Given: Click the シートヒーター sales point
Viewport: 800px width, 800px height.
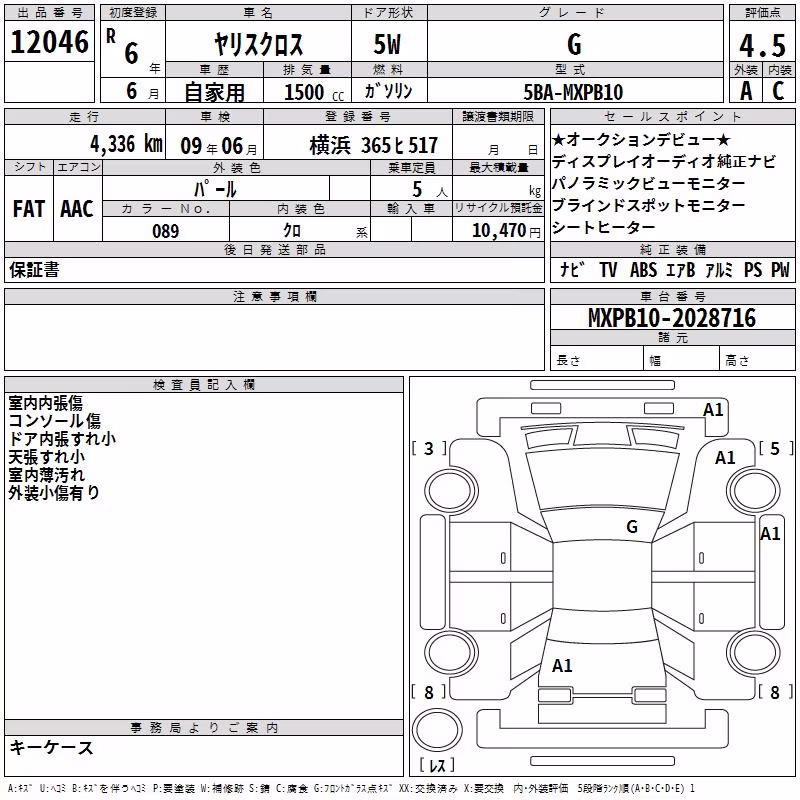Looking at the screenshot, I should point(604,227).
